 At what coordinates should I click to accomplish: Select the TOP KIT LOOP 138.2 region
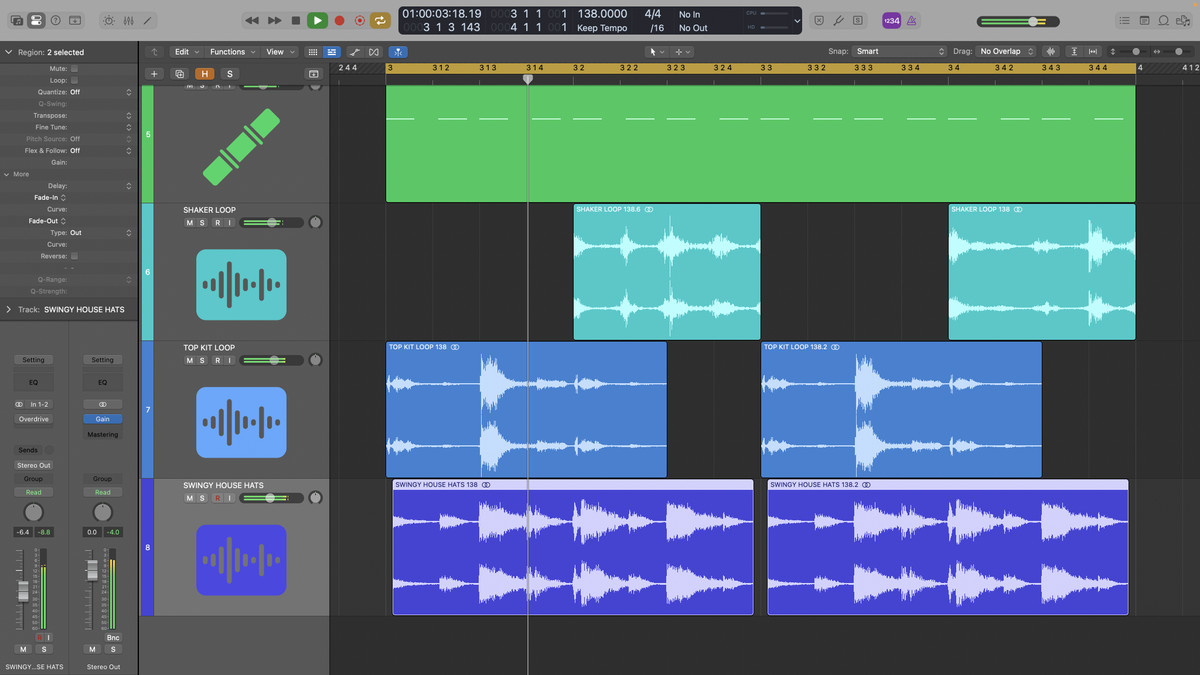[901, 410]
